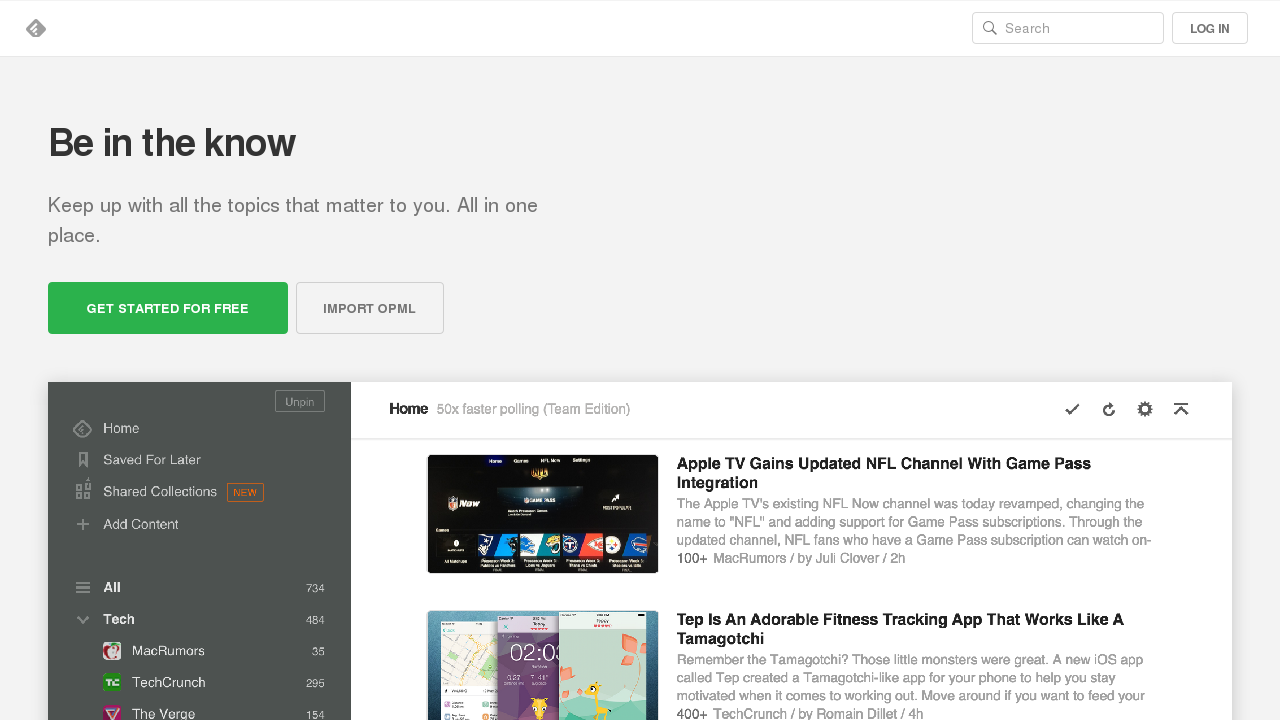The width and height of the screenshot is (1280, 720).
Task: Open Shared Collections
Action: point(160,492)
